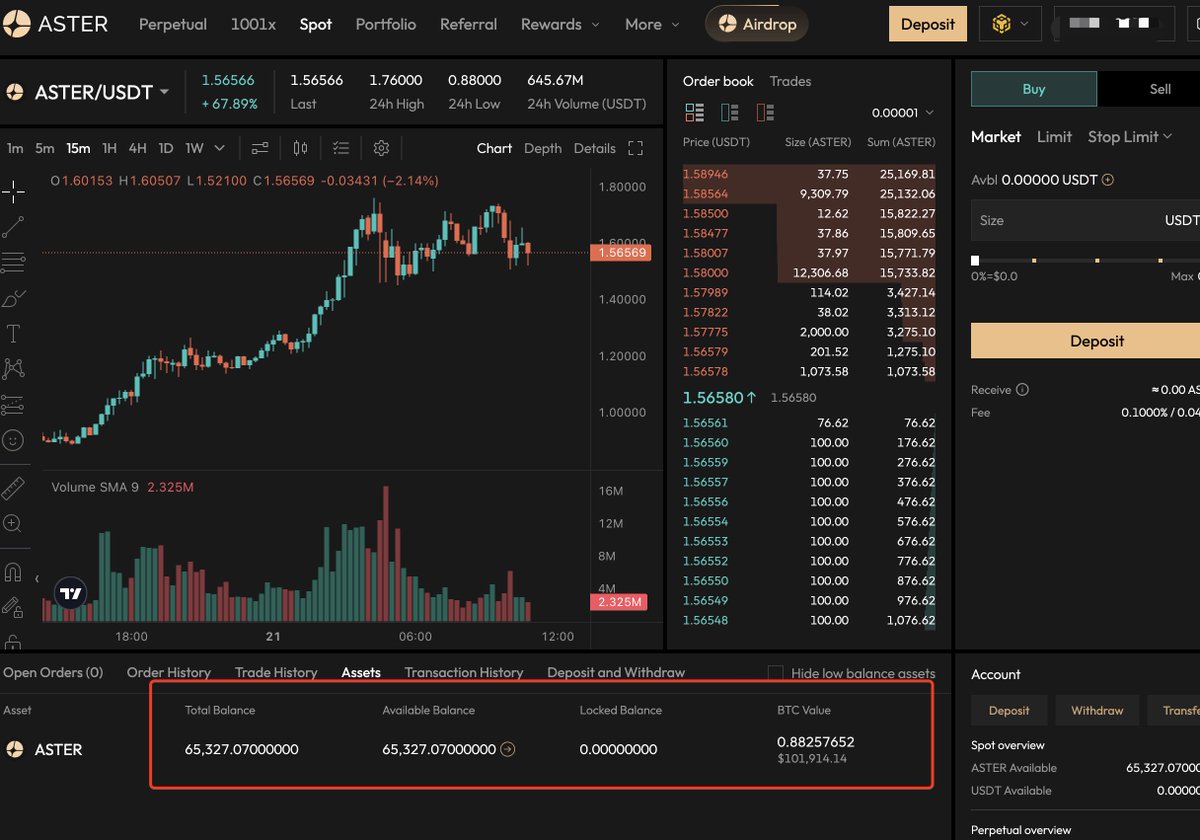This screenshot has height=840, width=1200.
Task: Open the chart checklist templates icon
Action: click(341, 148)
